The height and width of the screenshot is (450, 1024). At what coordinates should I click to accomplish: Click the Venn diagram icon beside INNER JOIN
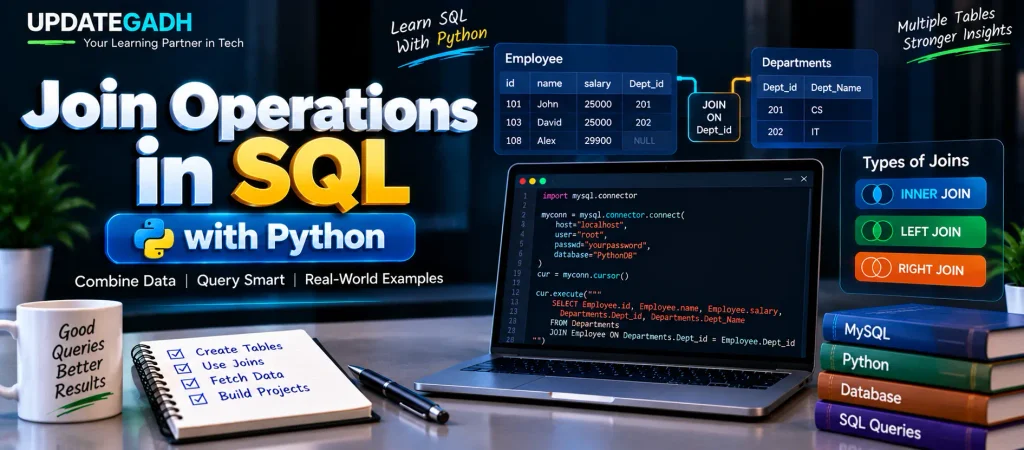(x=876, y=194)
